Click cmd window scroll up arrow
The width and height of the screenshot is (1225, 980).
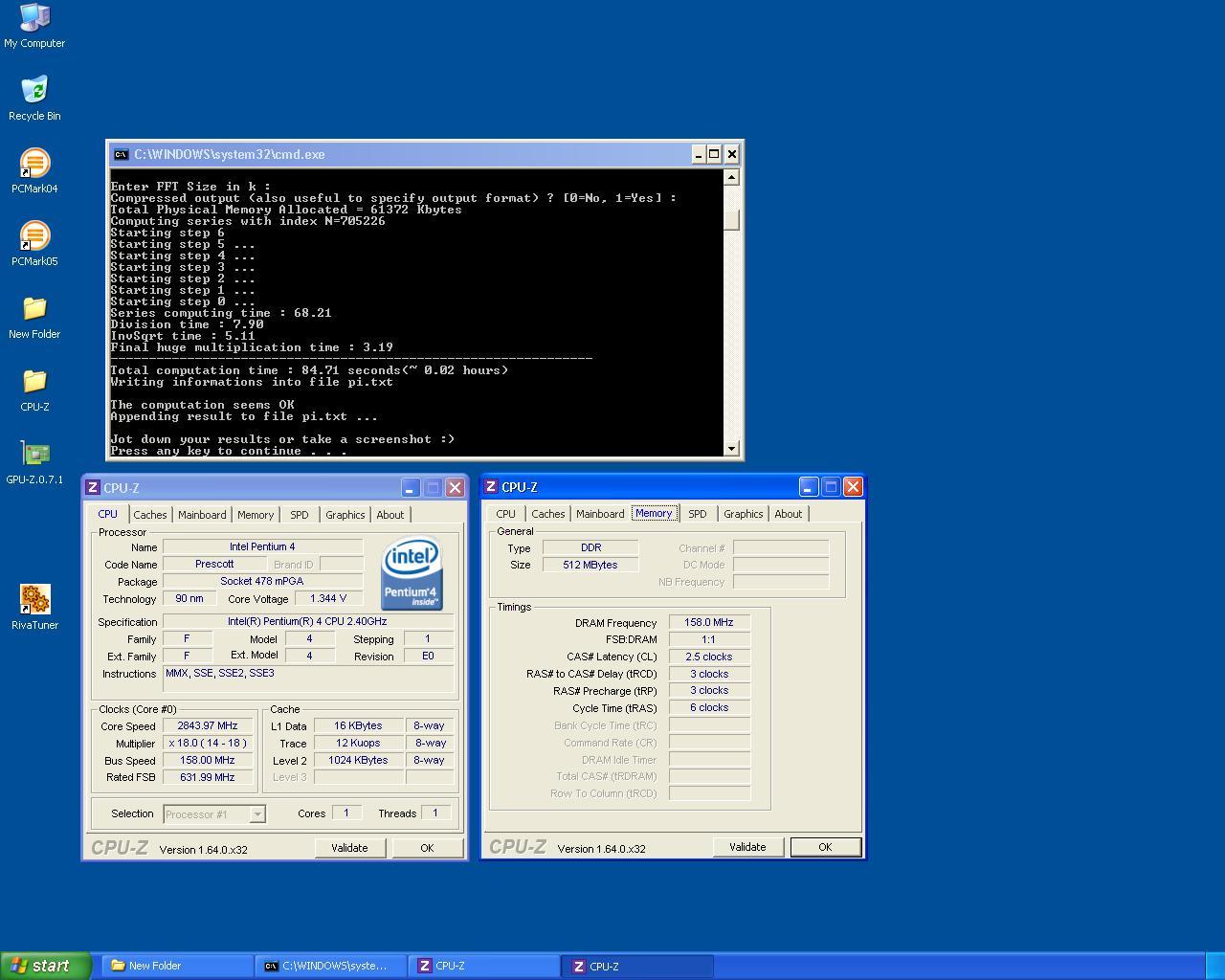point(732,177)
